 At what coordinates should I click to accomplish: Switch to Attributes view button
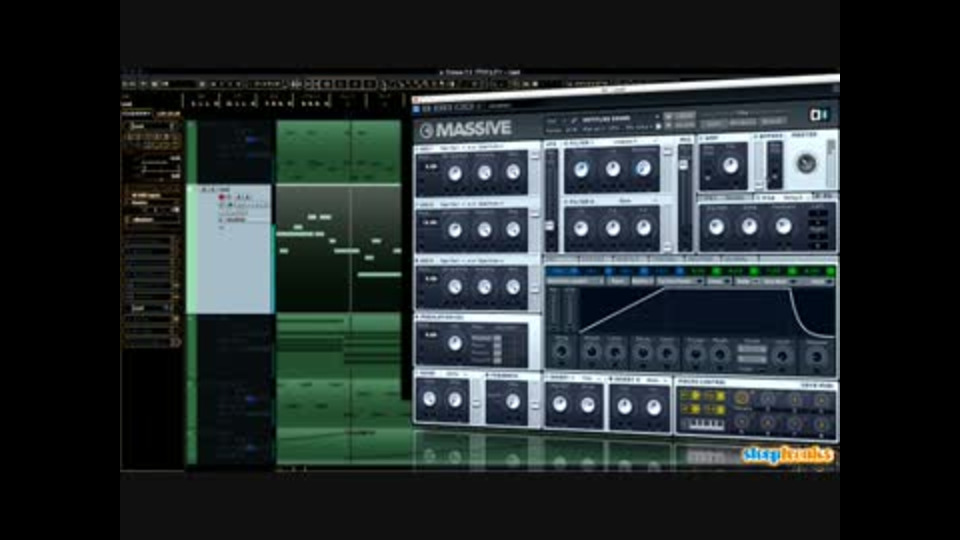point(742,122)
